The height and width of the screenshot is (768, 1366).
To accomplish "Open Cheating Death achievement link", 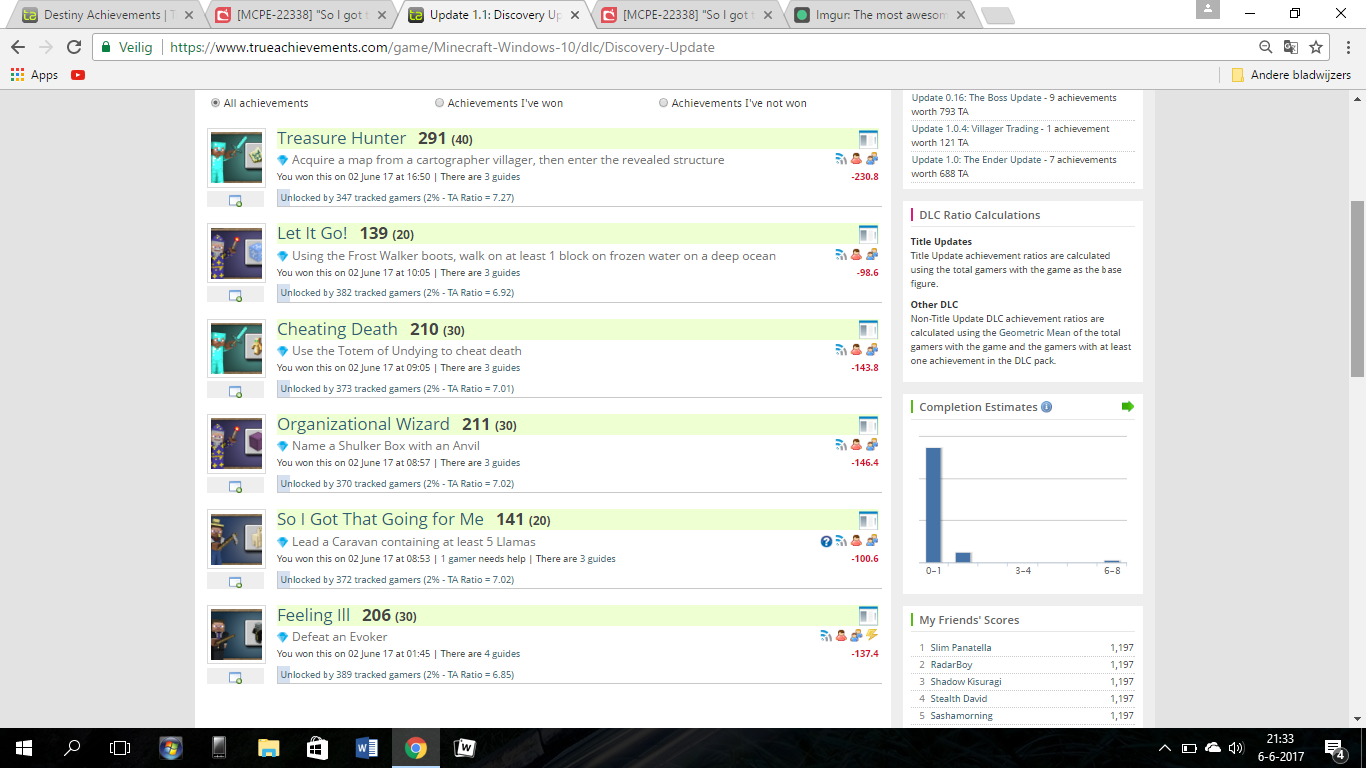I will click(337, 329).
